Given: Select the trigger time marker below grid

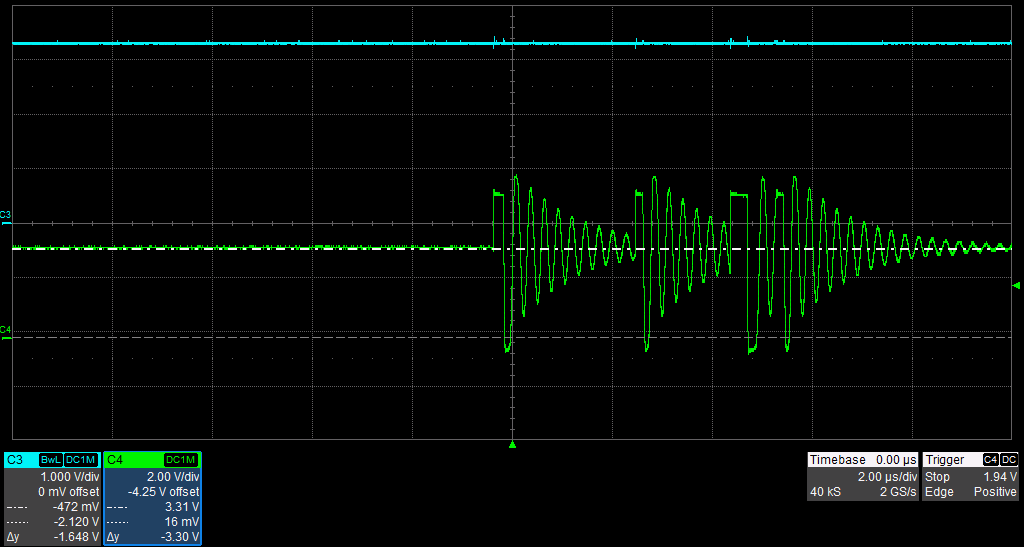Looking at the screenshot, I should (x=513, y=445).
